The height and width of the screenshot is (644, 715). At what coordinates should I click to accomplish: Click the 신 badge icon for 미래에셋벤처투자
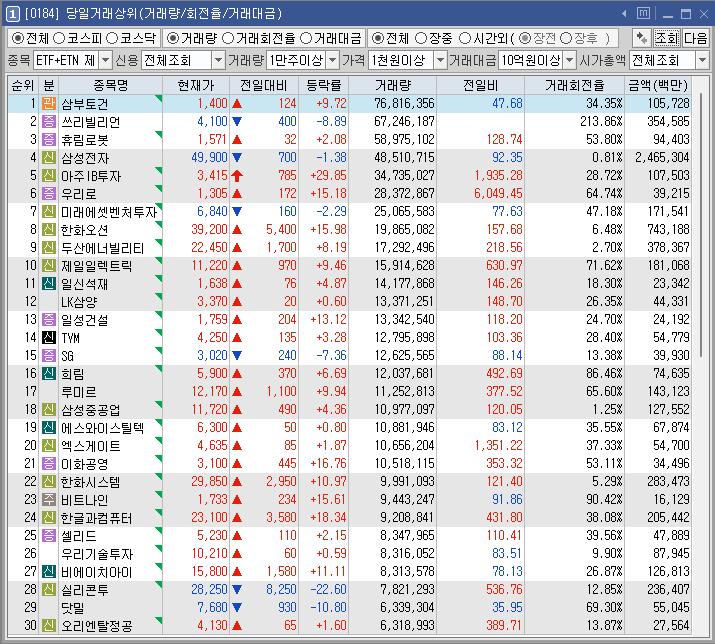49,212
